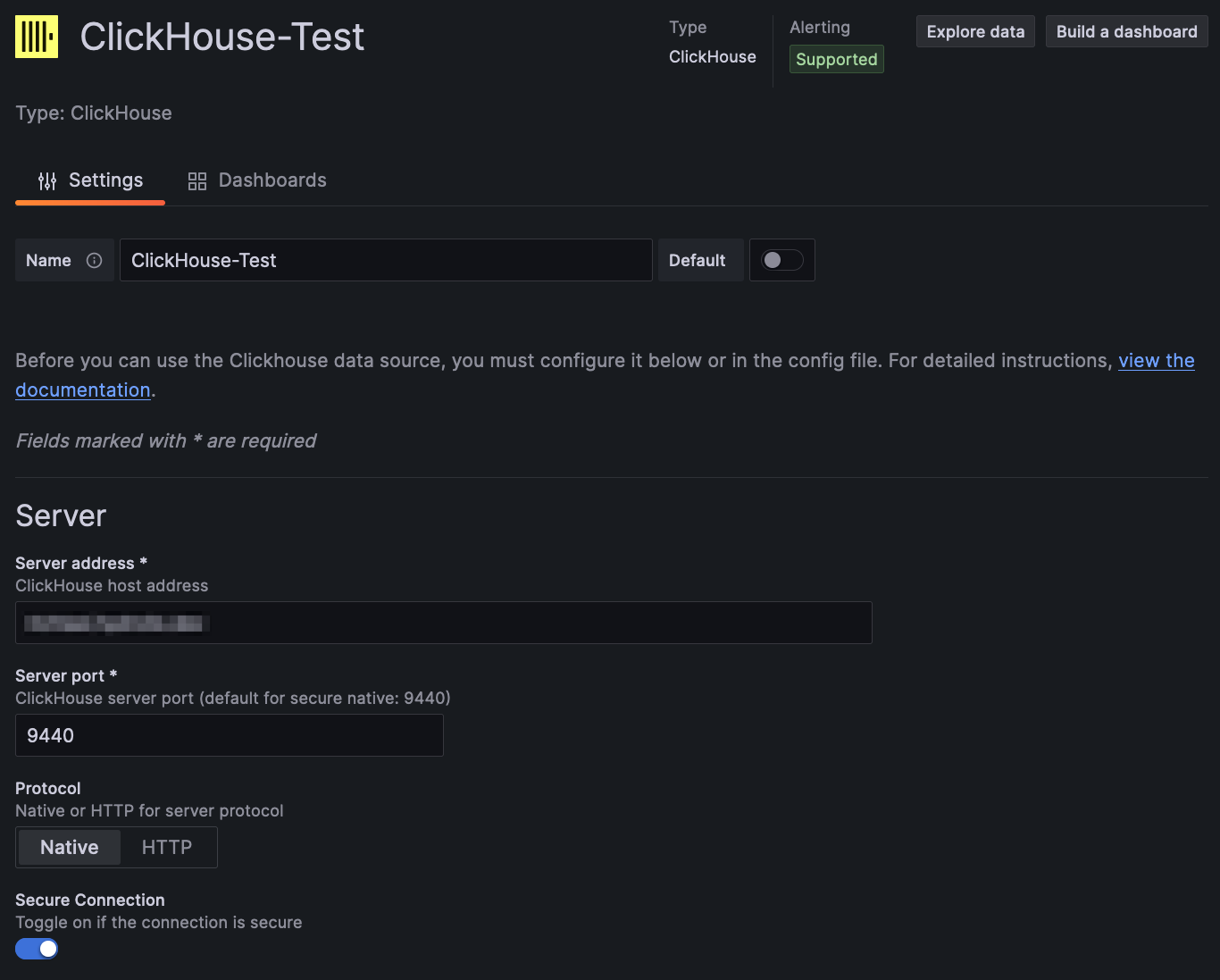
Task: Click the 'Server port *' label
Action: (66, 676)
